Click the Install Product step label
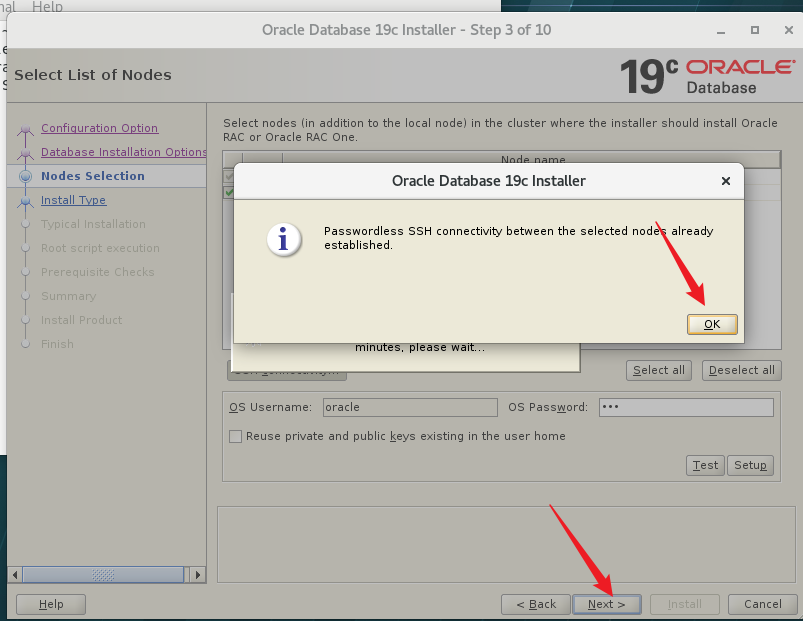The image size is (803, 621). [81, 320]
